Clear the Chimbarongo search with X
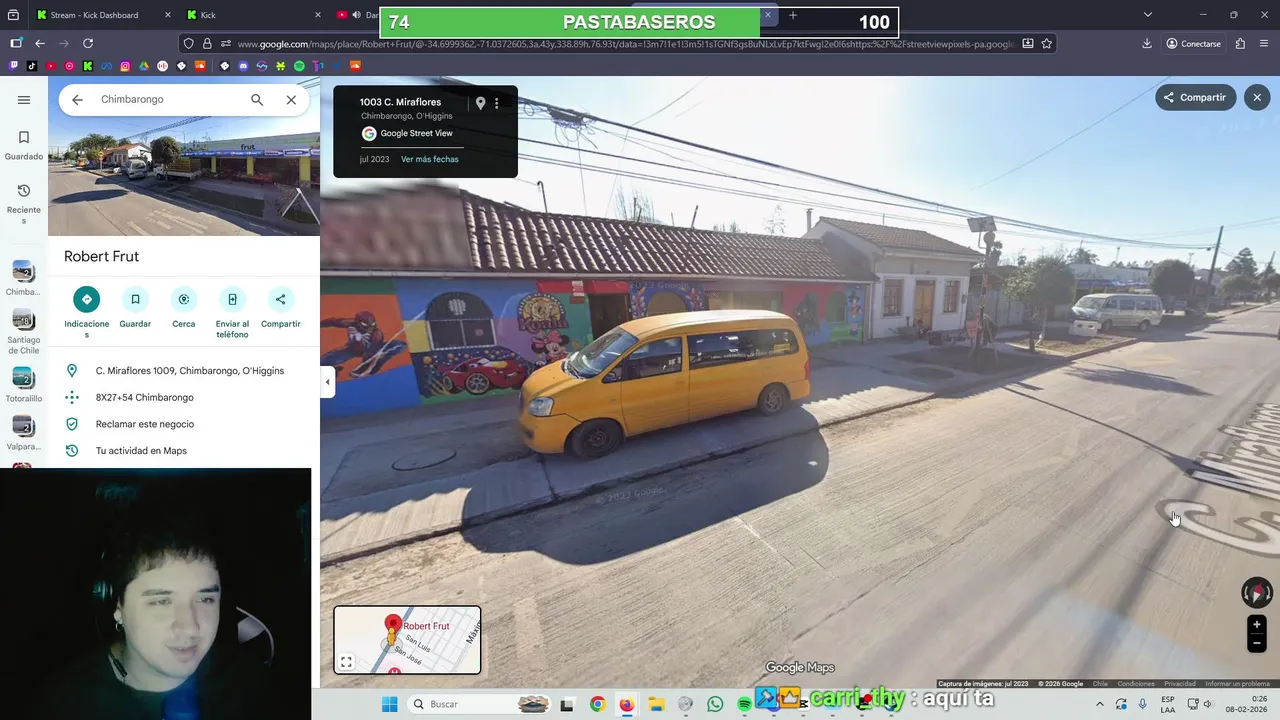1280x720 pixels. click(x=291, y=100)
